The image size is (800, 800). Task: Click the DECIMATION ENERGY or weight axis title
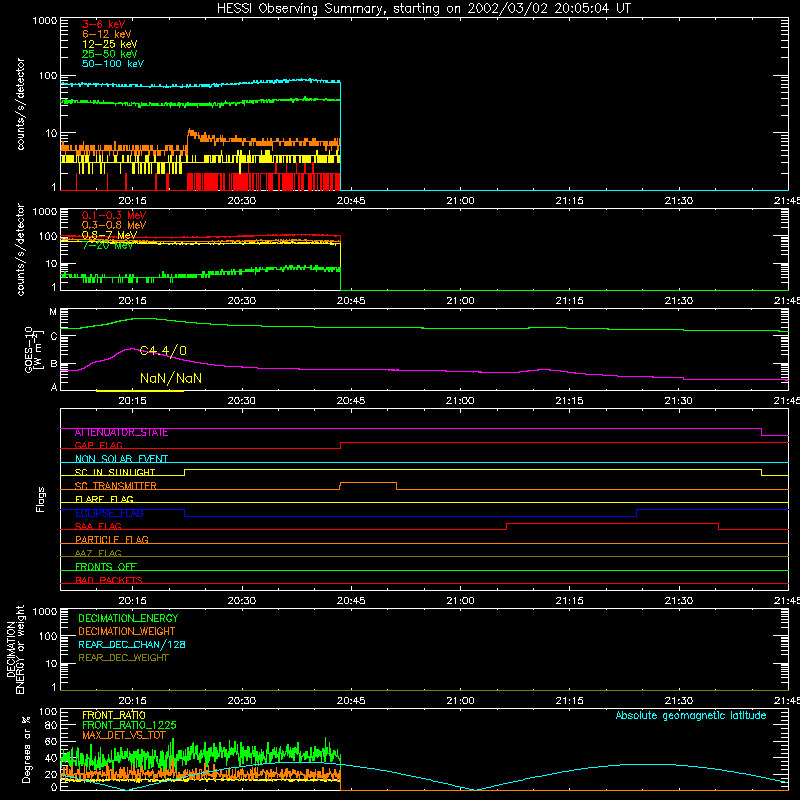click(x=15, y=649)
